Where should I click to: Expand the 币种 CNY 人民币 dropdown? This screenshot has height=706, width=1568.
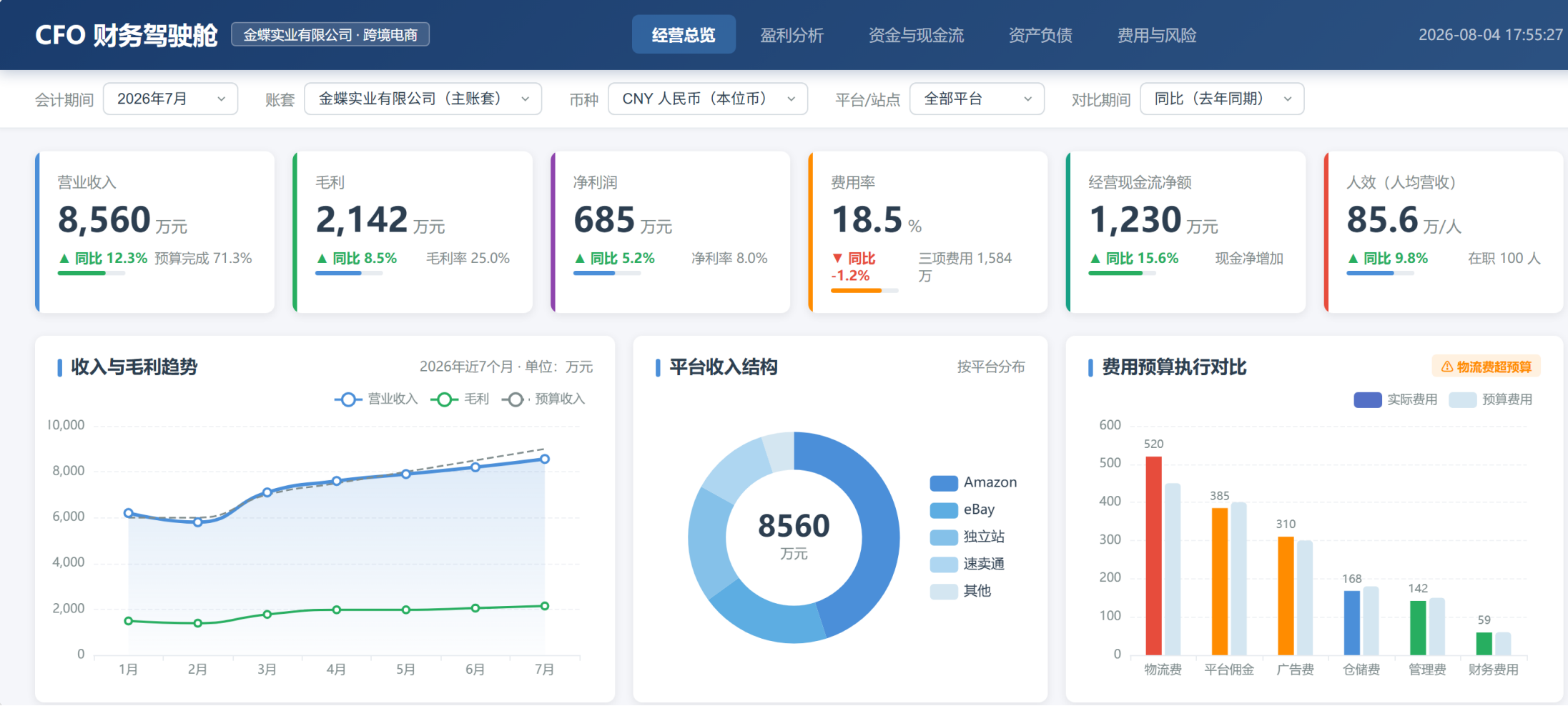tap(708, 99)
